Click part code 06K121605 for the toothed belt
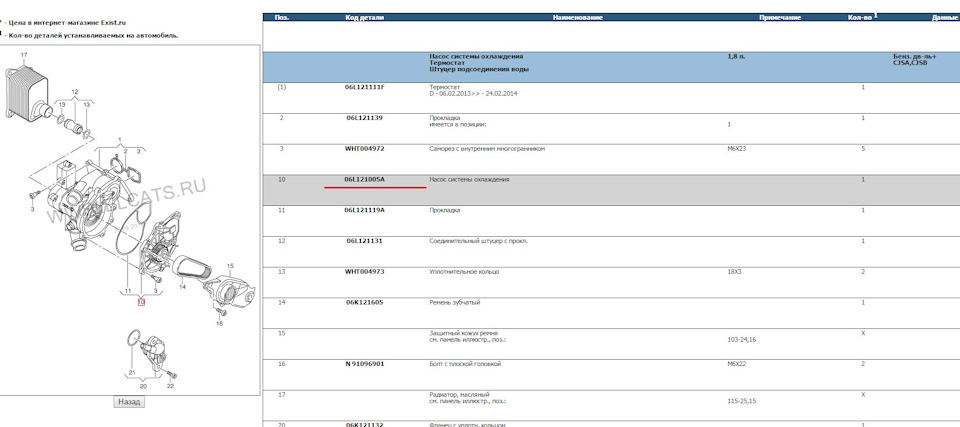Viewport: 960px width, 427px height. tap(364, 301)
